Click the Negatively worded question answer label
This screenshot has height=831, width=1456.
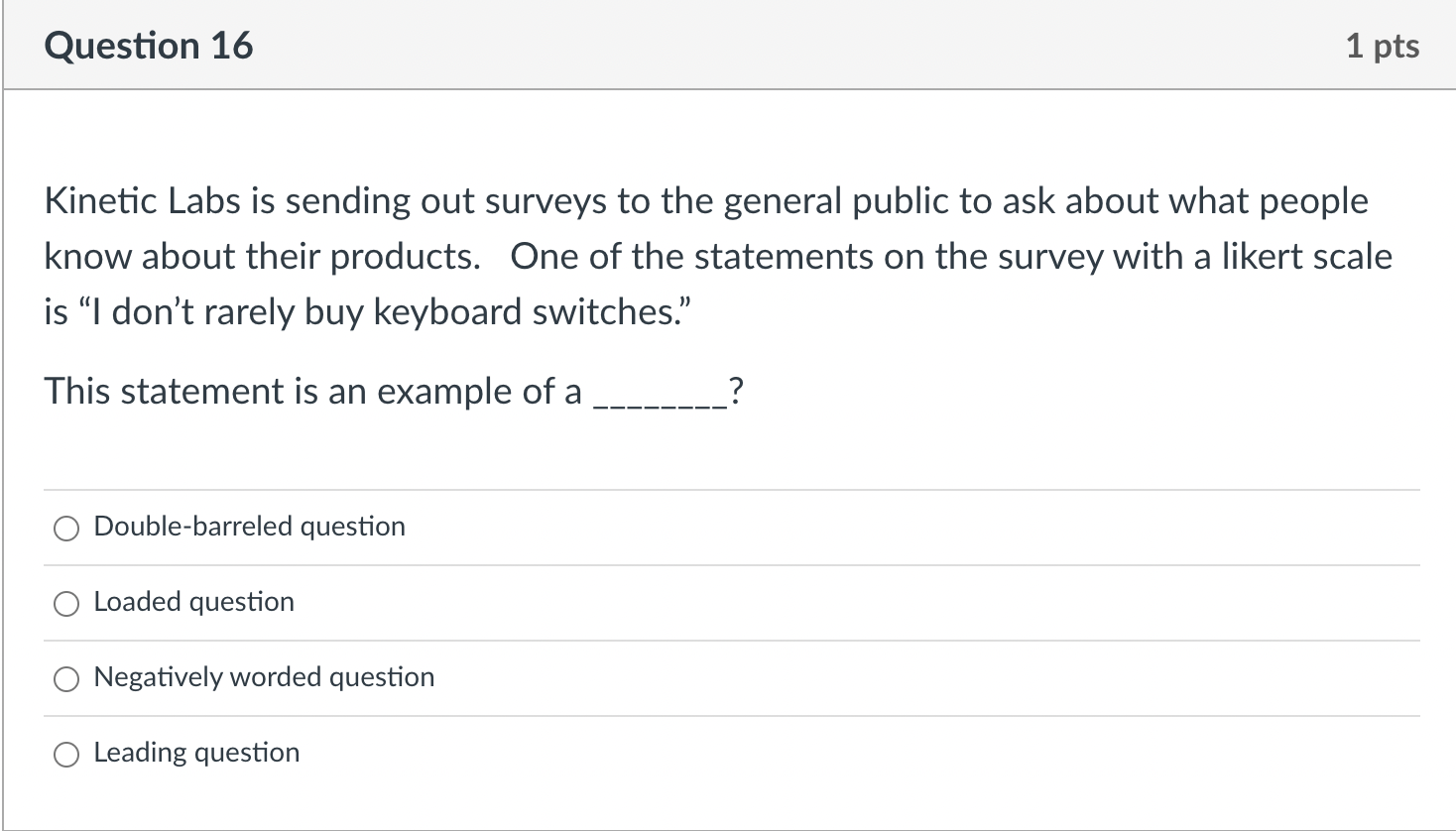(x=263, y=677)
